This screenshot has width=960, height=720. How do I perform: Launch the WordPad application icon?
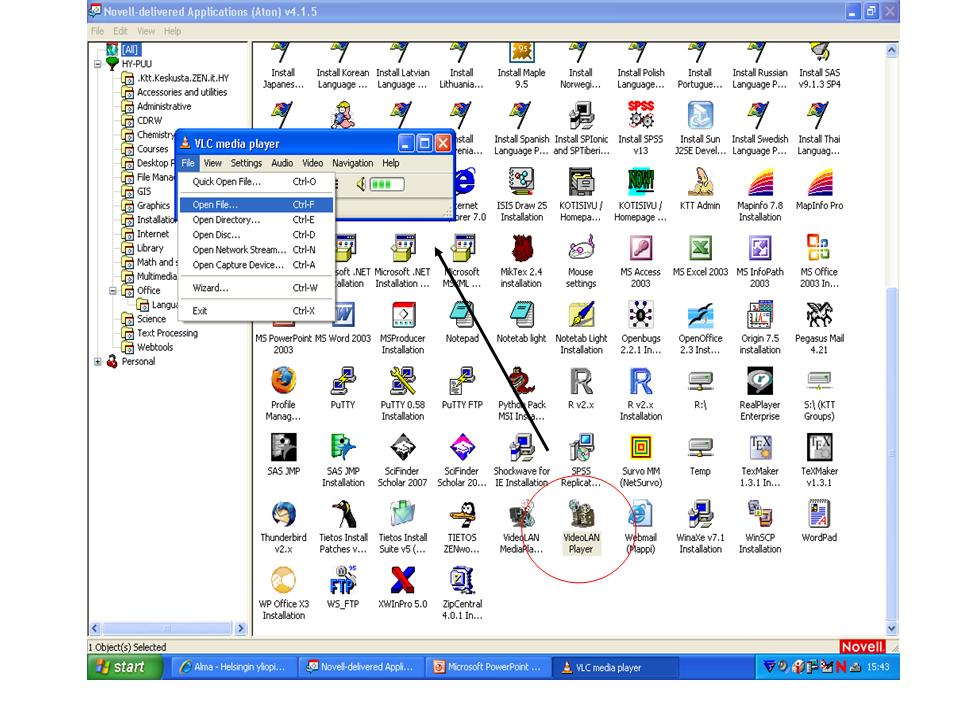(819, 514)
